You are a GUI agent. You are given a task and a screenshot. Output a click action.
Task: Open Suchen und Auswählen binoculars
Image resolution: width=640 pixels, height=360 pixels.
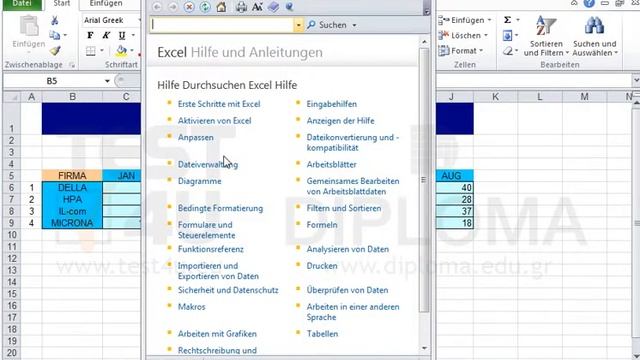coord(595,37)
